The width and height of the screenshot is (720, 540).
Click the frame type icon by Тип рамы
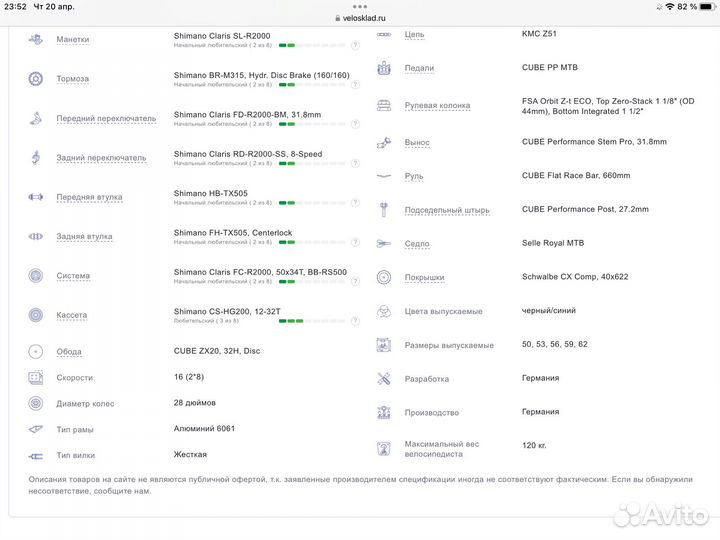[x=36, y=430]
